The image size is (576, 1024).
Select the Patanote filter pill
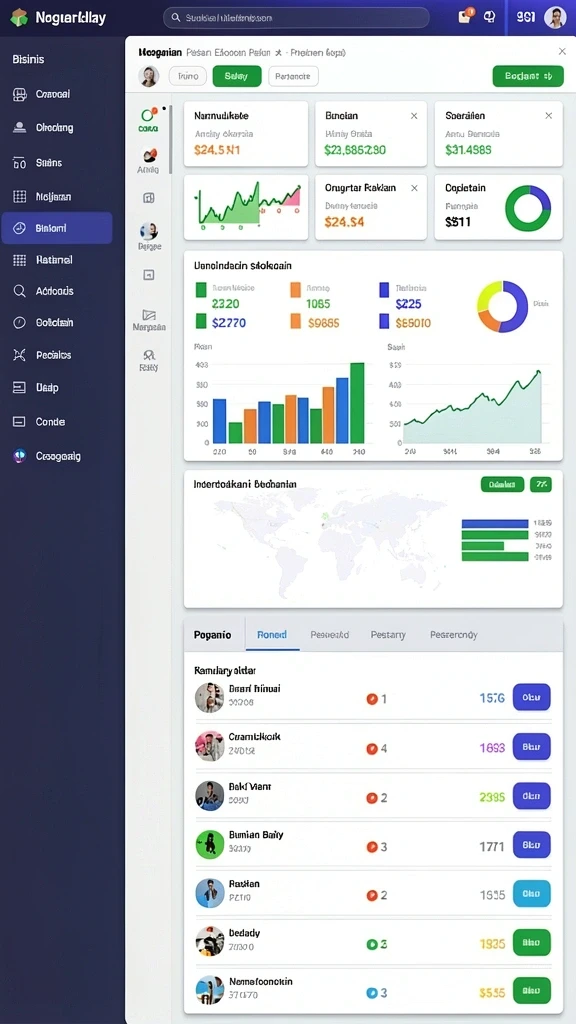[293, 76]
